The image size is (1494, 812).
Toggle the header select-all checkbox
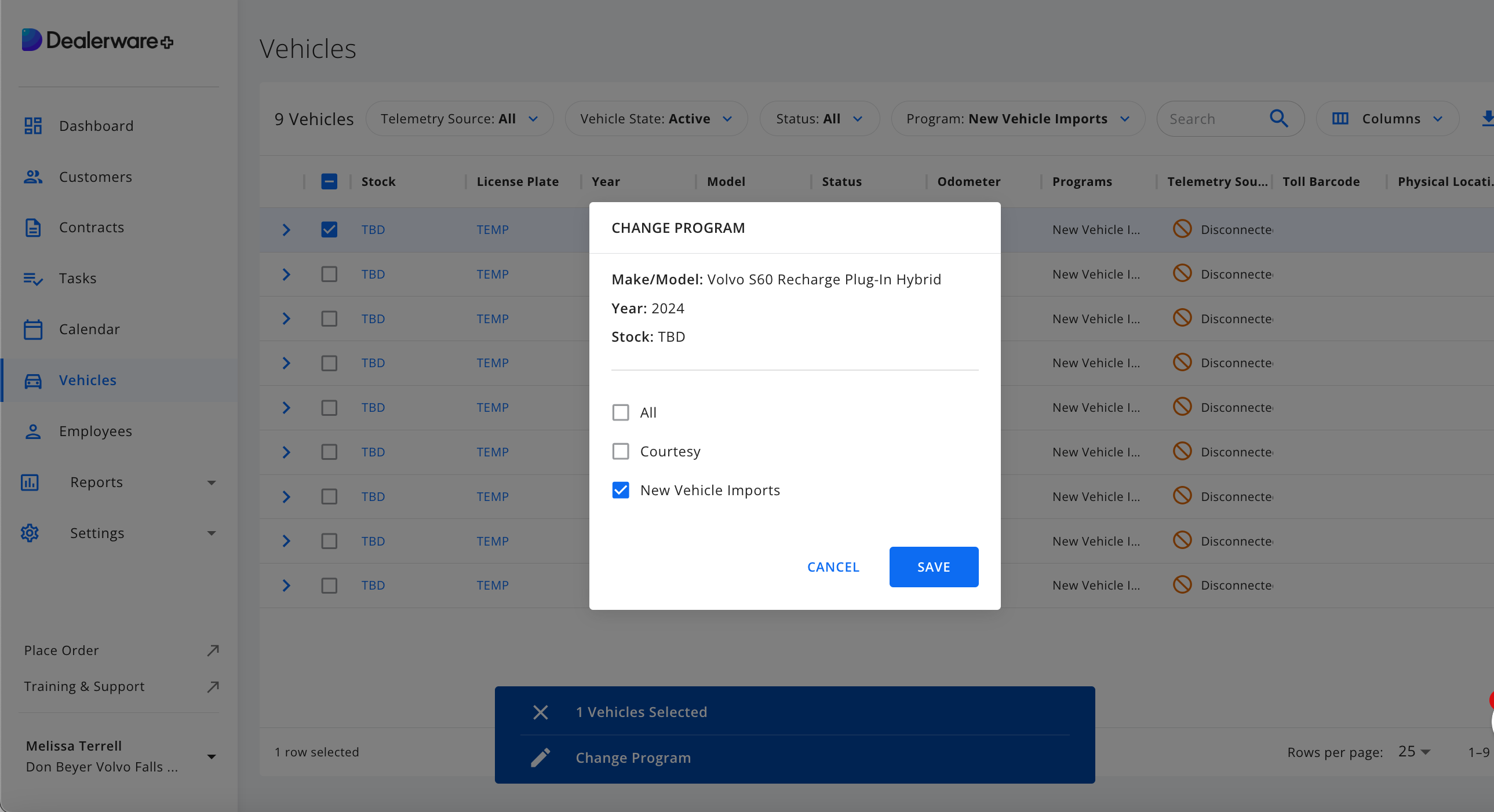pyautogui.click(x=329, y=181)
